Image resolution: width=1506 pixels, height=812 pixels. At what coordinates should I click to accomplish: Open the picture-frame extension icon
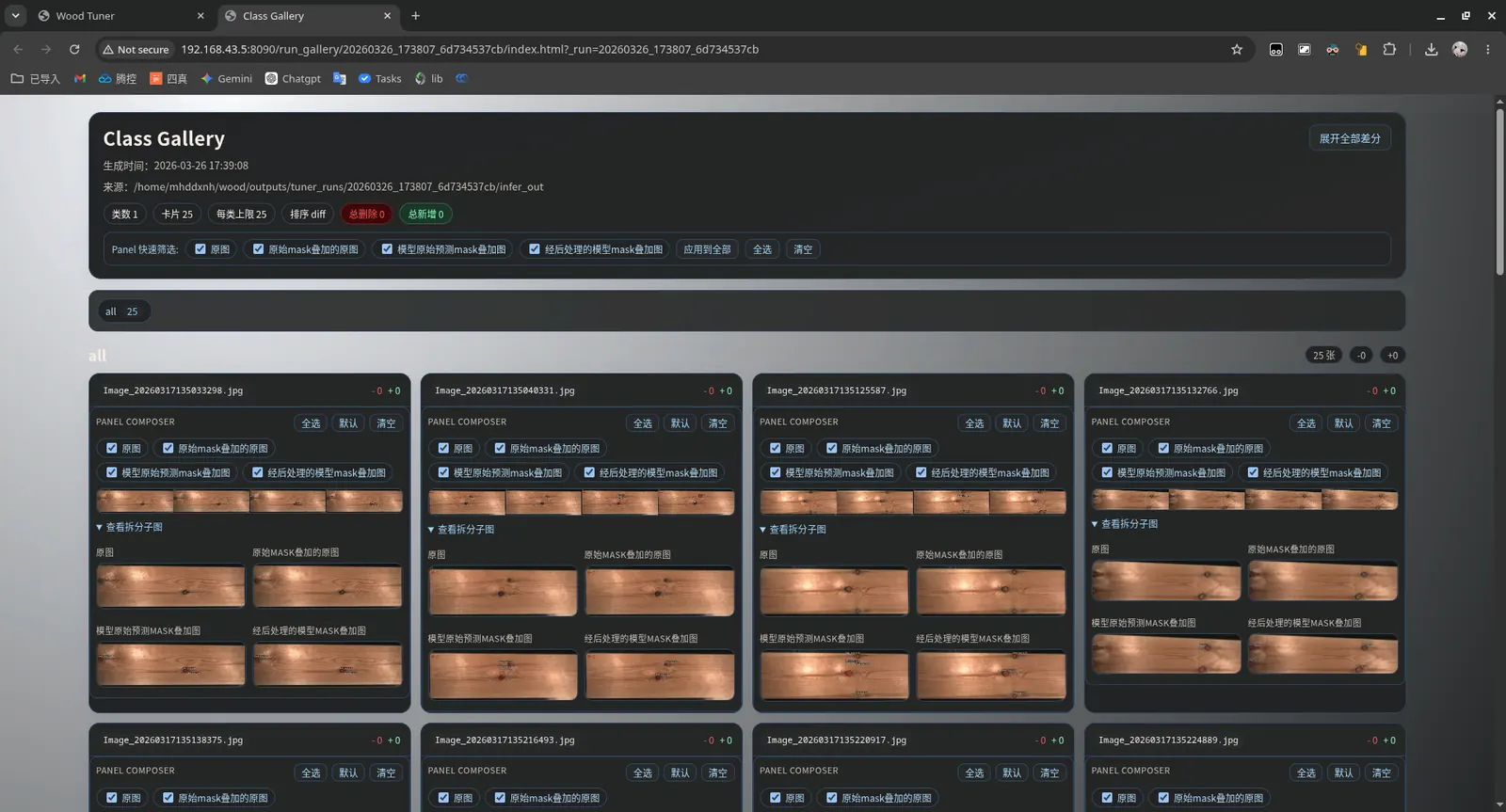(1305, 49)
